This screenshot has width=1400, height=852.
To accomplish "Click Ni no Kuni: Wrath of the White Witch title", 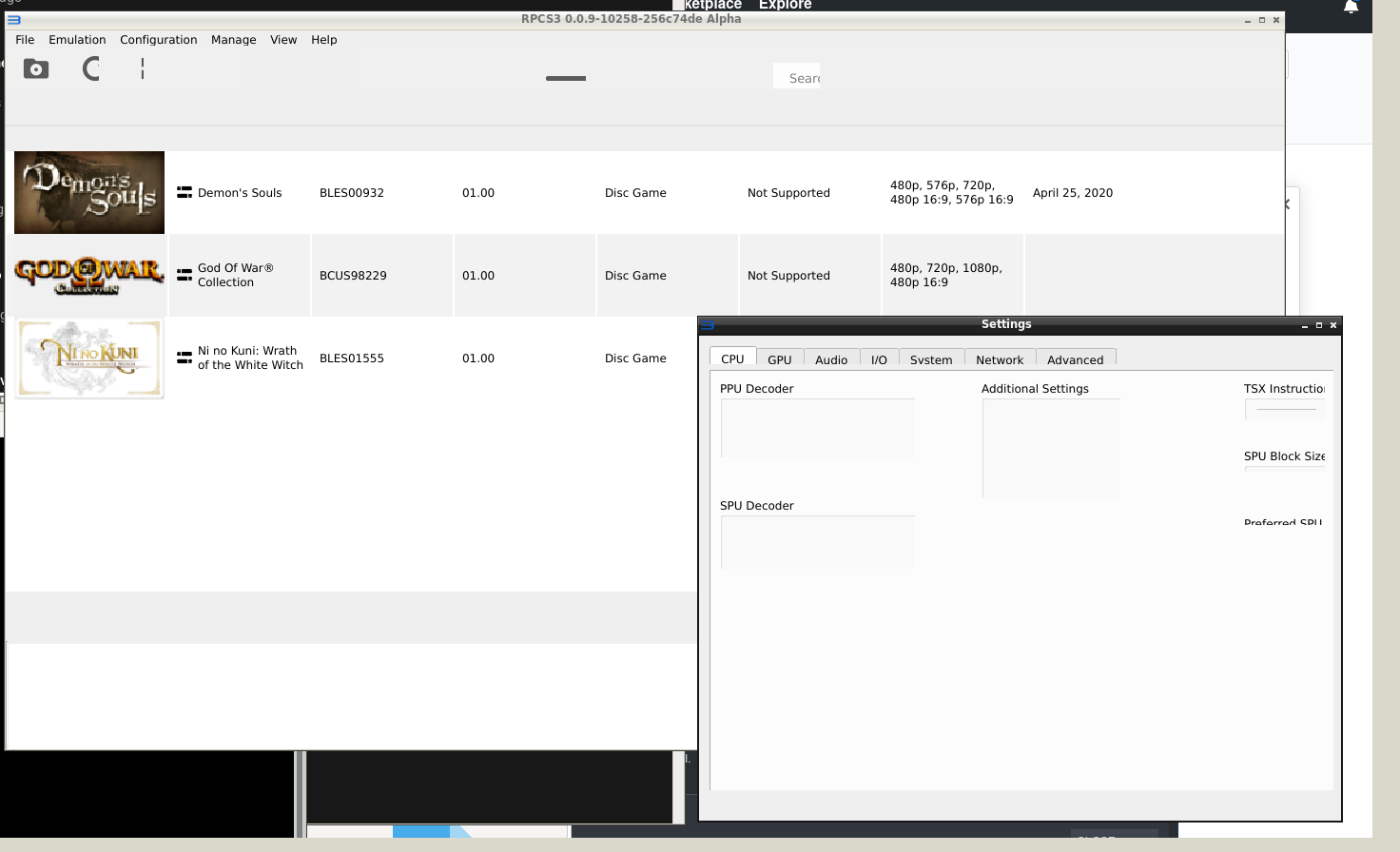I will tap(250, 358).
